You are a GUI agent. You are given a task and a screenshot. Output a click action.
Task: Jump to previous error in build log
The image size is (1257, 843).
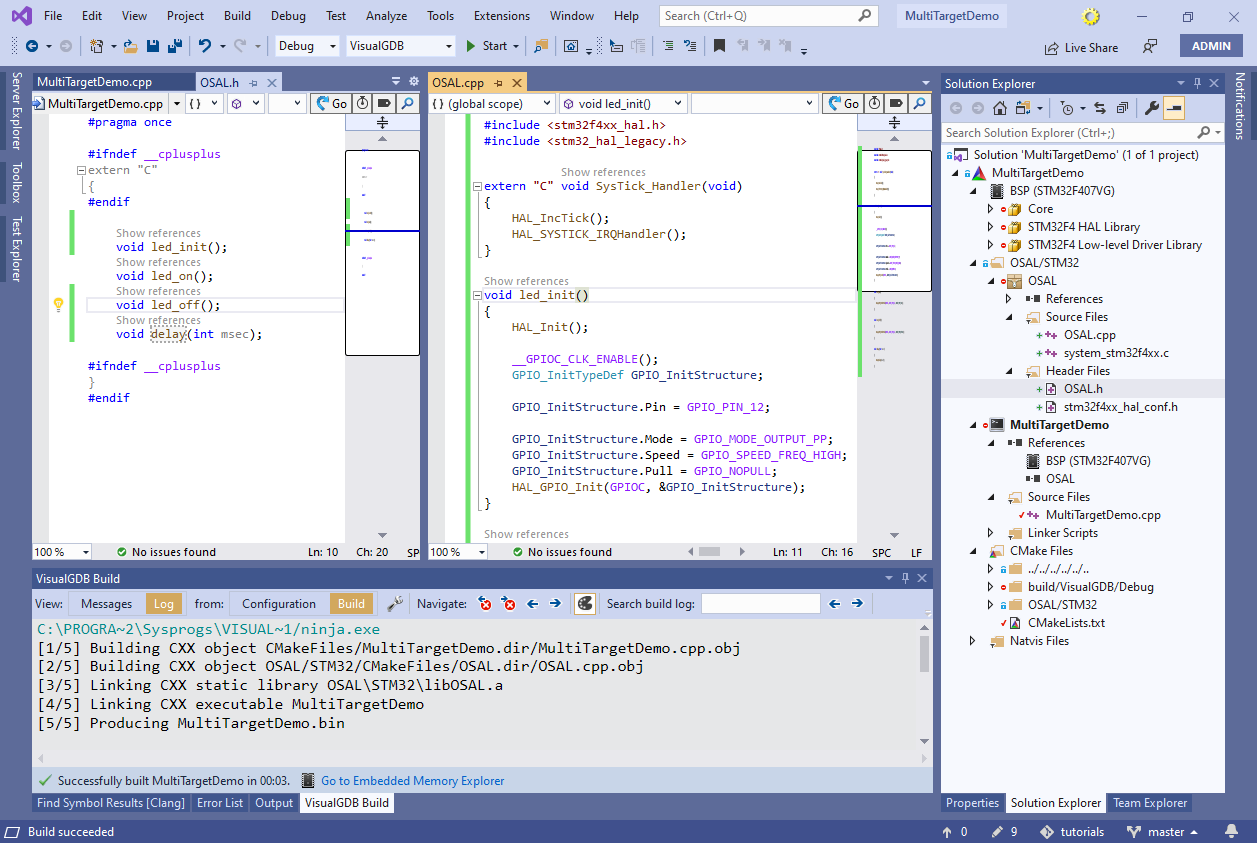coord(485,604)
